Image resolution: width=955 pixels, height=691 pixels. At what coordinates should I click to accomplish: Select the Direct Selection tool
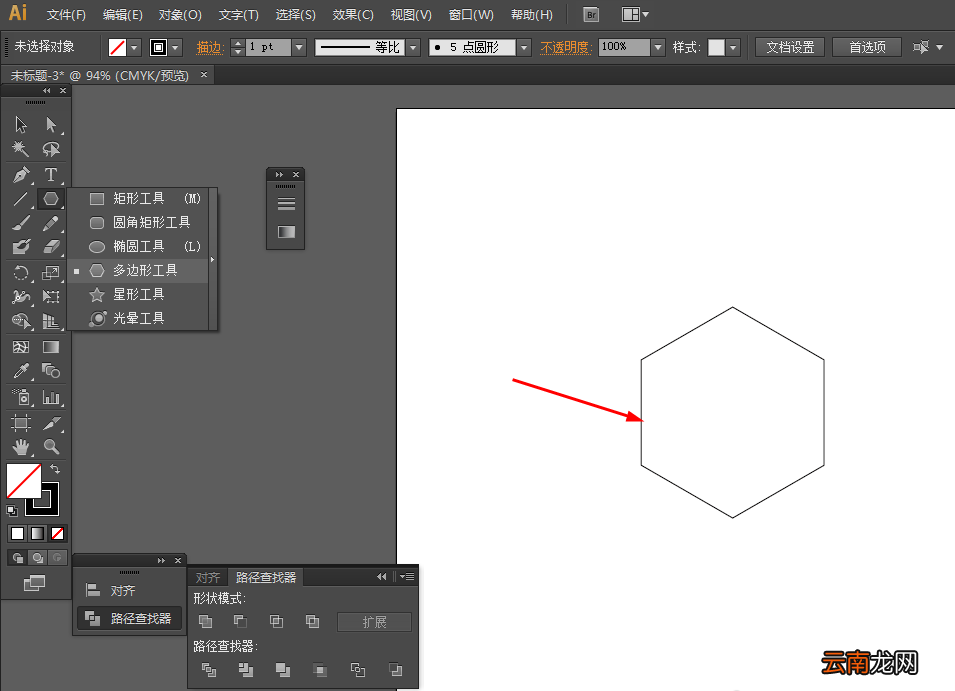(51, 125)
